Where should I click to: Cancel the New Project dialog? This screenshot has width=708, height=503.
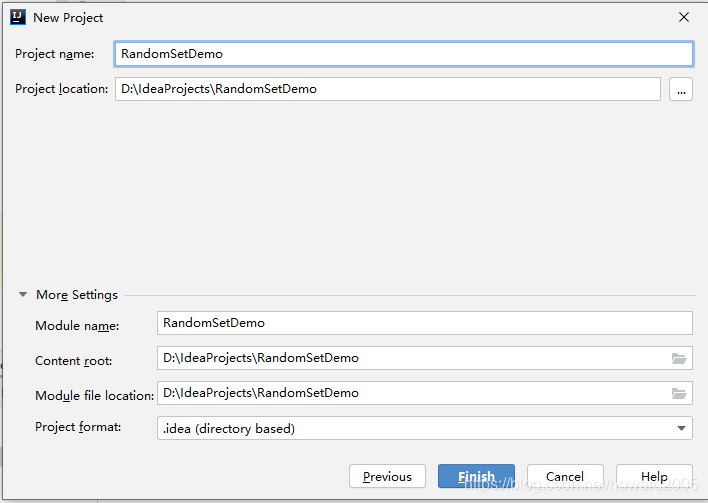click(565, 476)
